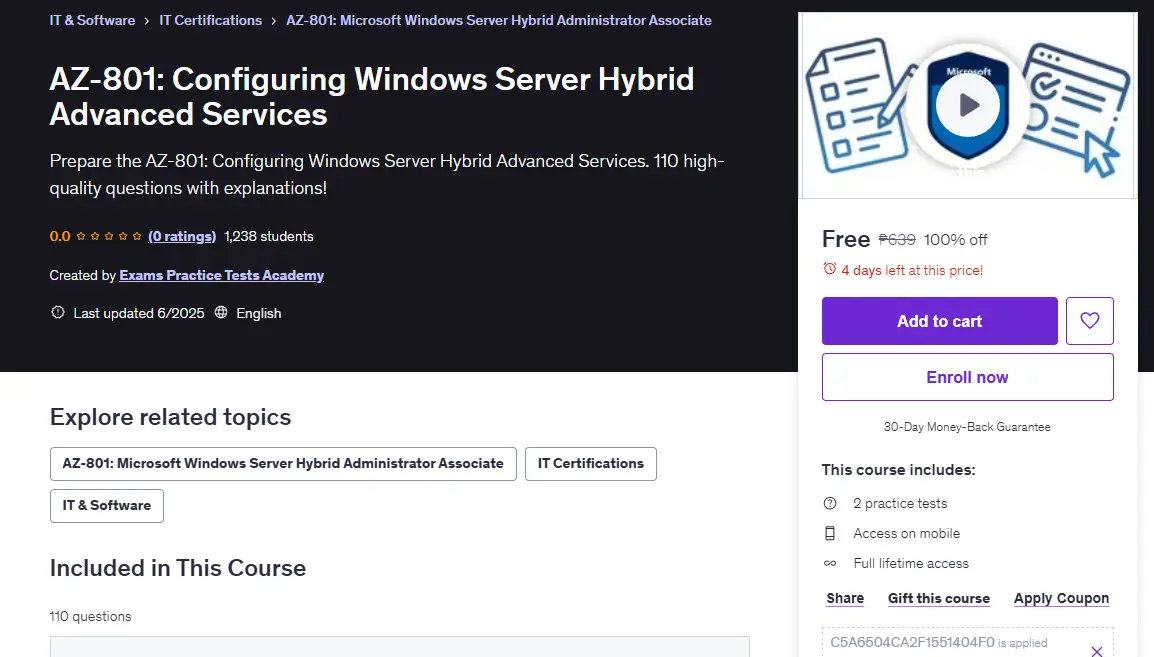This screenshot has width=1154, height=657.
Task: Click the 'Access on mobile' text
Action: [907, 533]
